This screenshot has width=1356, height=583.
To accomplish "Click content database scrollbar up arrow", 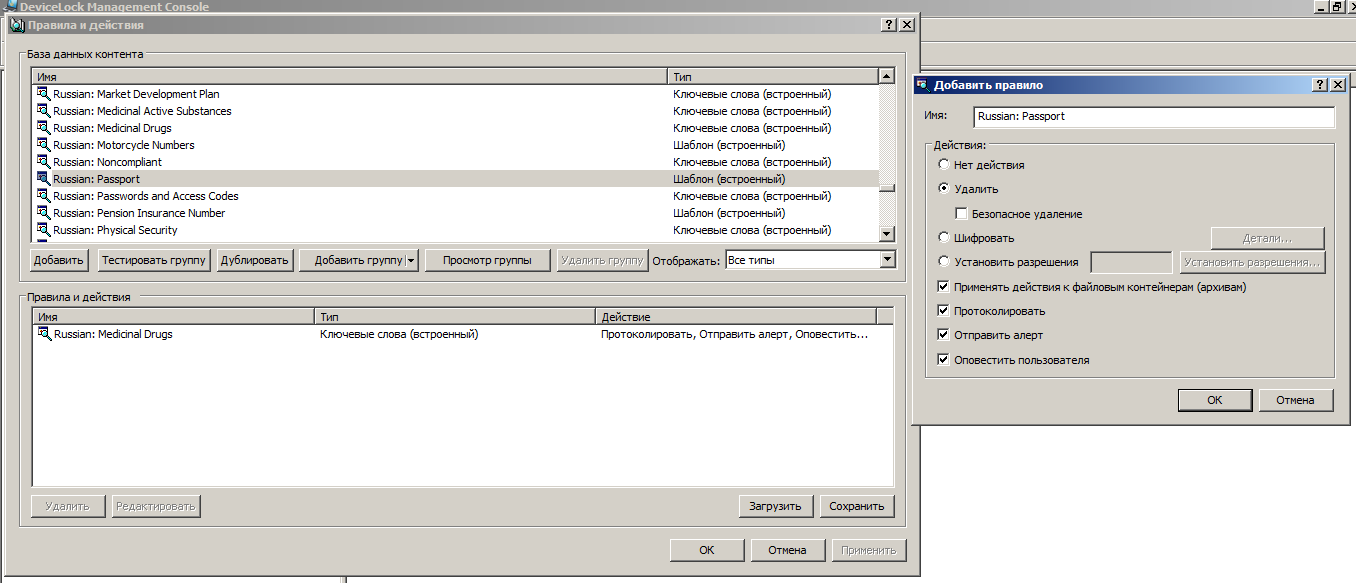I will click(x=886, y=76).
